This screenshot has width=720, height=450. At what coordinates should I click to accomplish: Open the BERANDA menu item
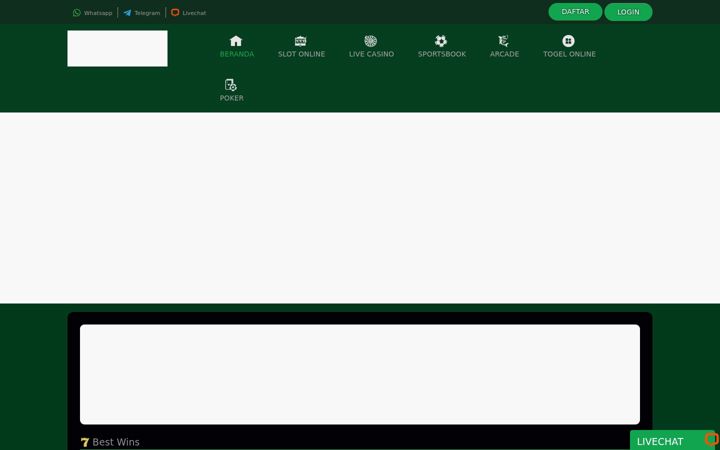(236, 47)
